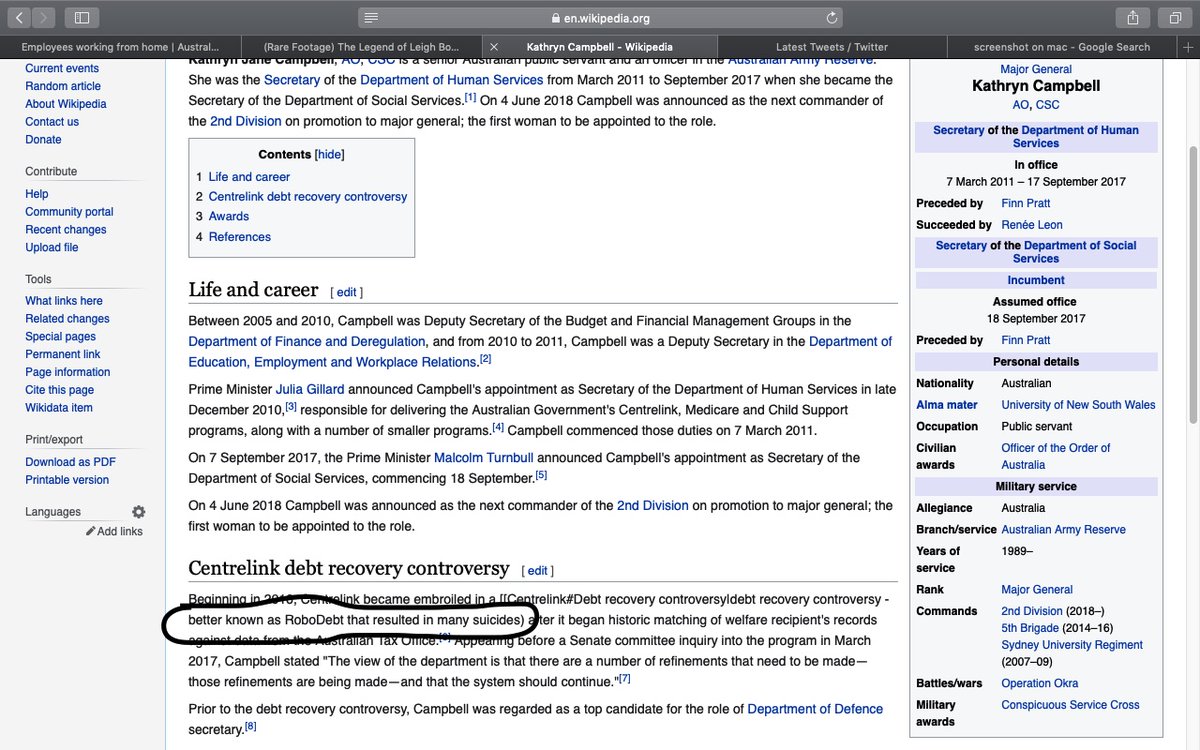1200x750 pixels.
Task: Hide the Contents table
Action: click(330, 155)
